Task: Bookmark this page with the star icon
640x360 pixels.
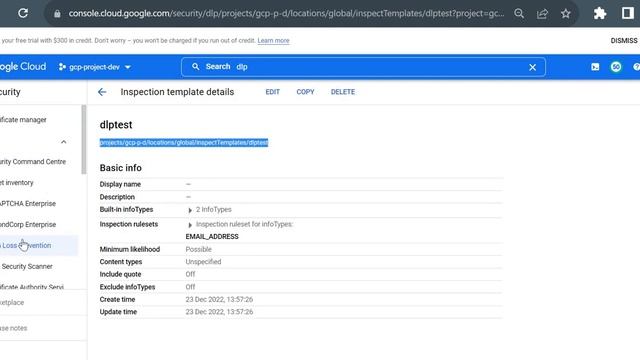Action: tap(565, 13)
